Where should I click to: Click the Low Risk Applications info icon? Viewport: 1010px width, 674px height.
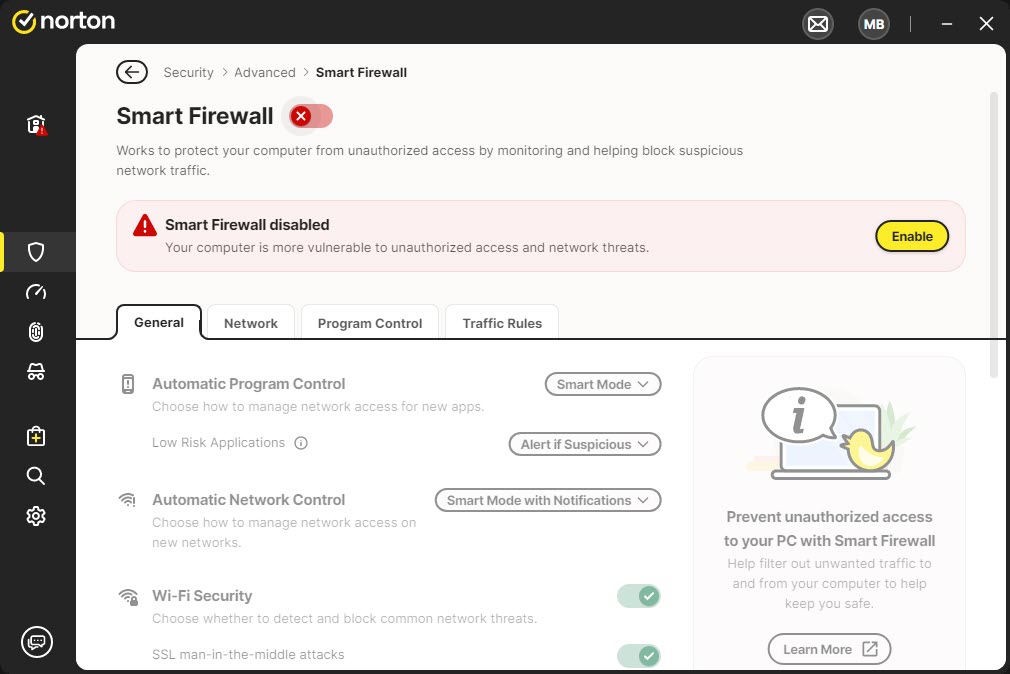pos(301,443)
